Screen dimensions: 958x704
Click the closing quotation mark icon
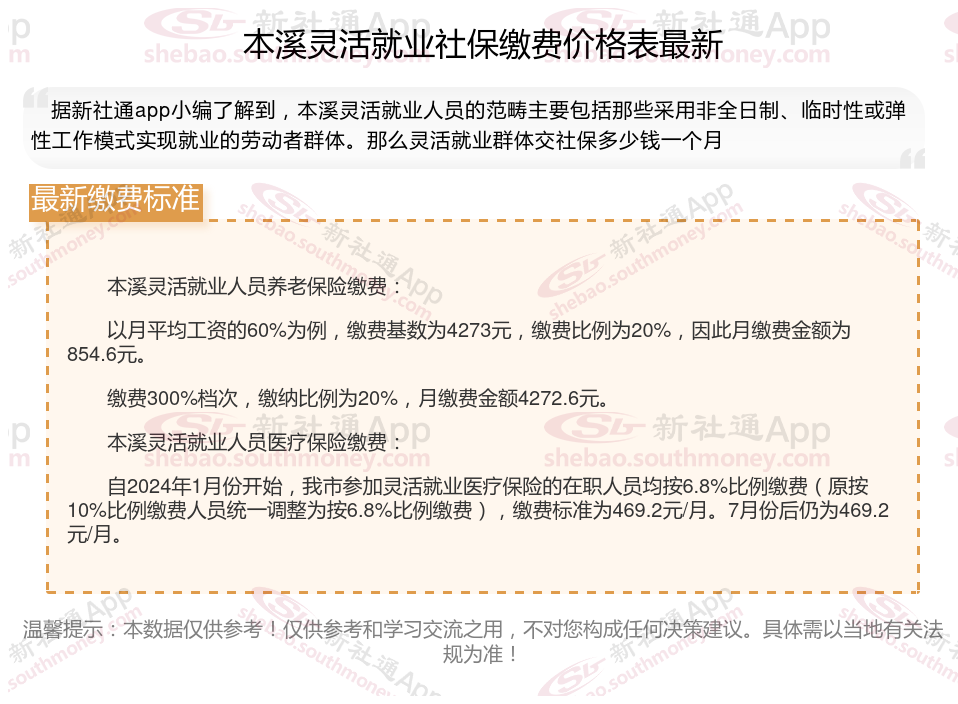(912, 158)
